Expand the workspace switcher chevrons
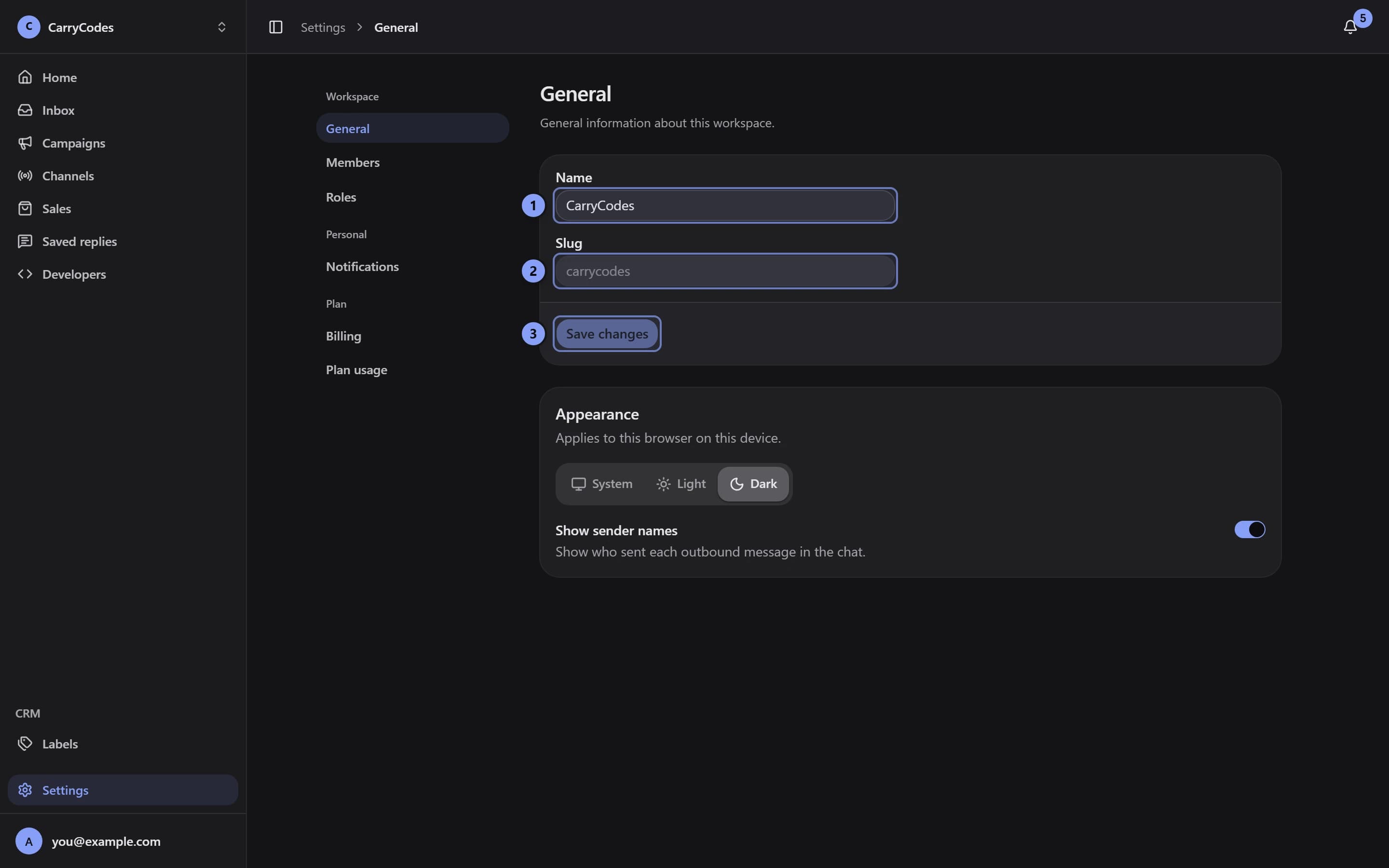The height and width of the screenshot is (868, 1389). point(221,27)
